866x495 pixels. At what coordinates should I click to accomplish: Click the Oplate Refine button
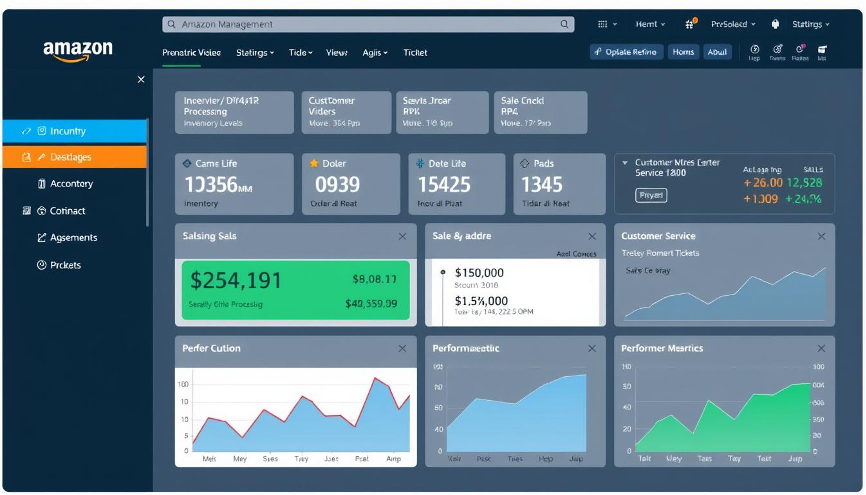(626, 52)
